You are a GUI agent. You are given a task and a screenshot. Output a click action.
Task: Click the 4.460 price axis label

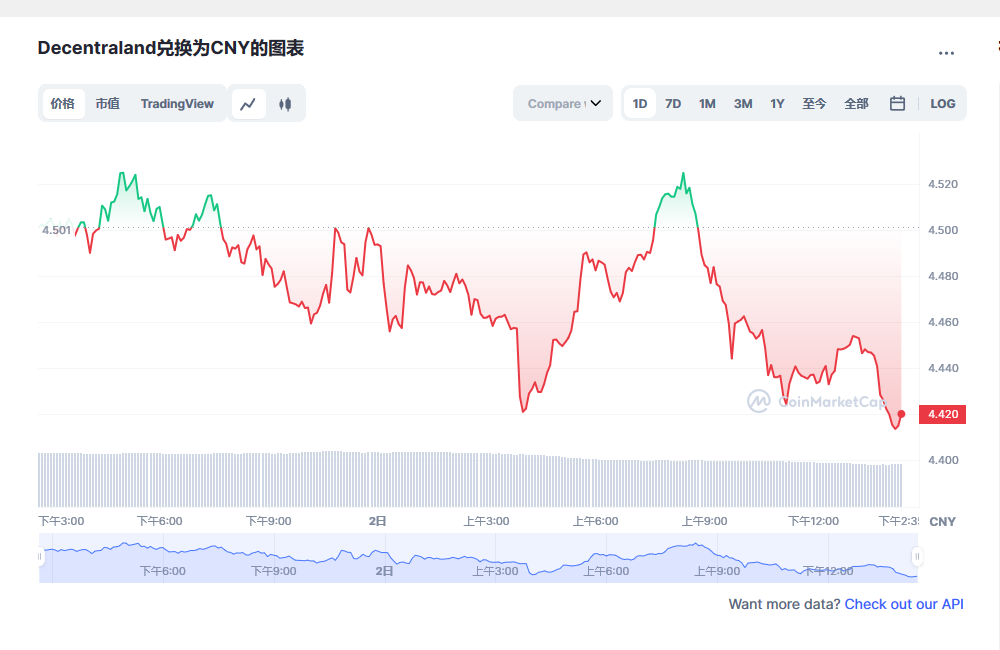[943, 322]
